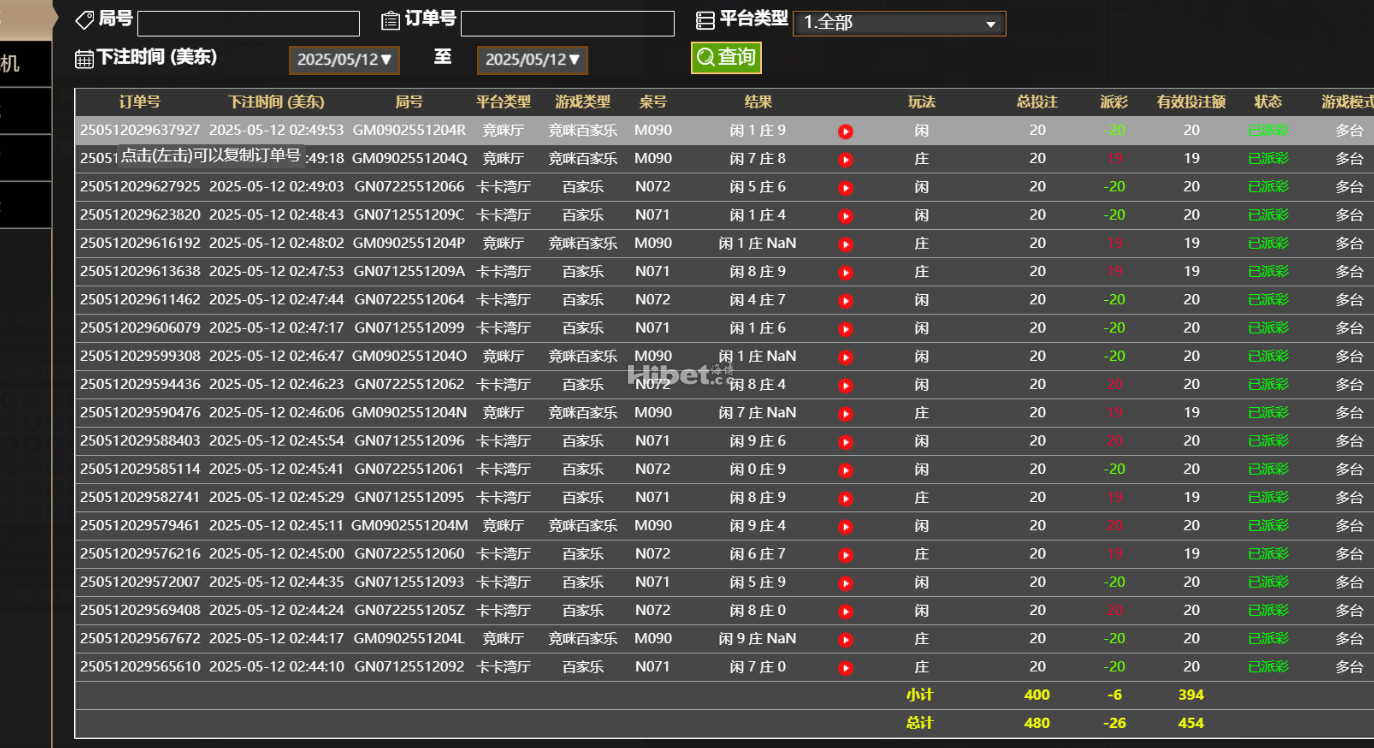
Task: Click the replay icon on the 闲 9 庄 4 row
Action: (845, 524)
